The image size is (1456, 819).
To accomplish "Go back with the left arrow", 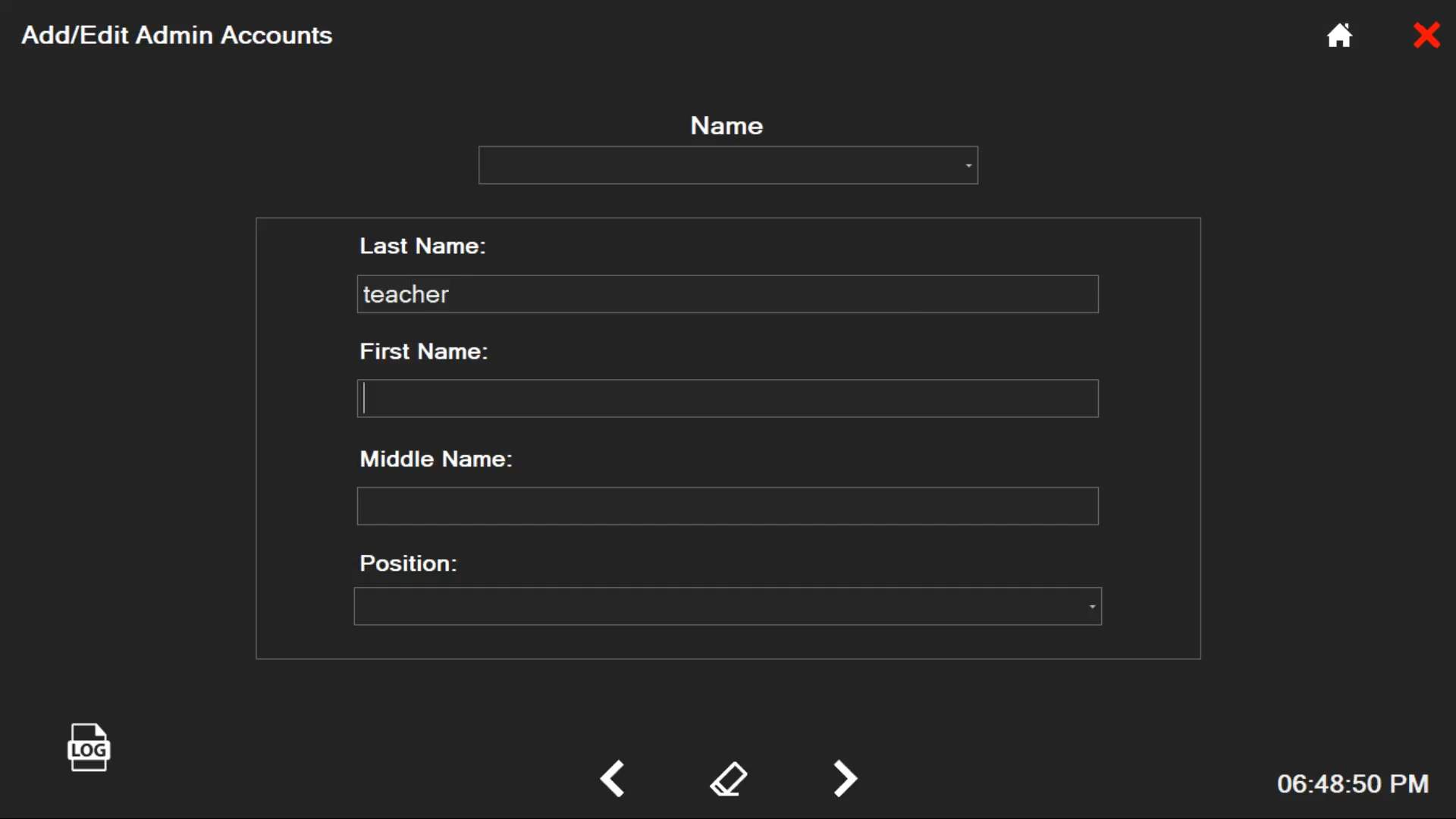I will pyautogui.click(x=613, y=779).
